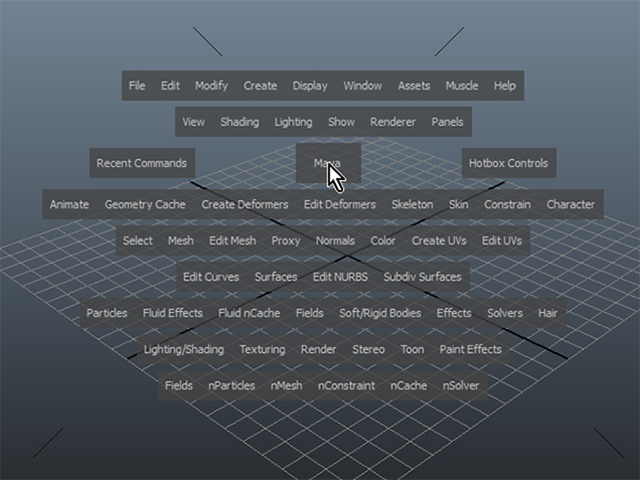Open the Fields menu beside nParticles

click(x=179, y=386)
